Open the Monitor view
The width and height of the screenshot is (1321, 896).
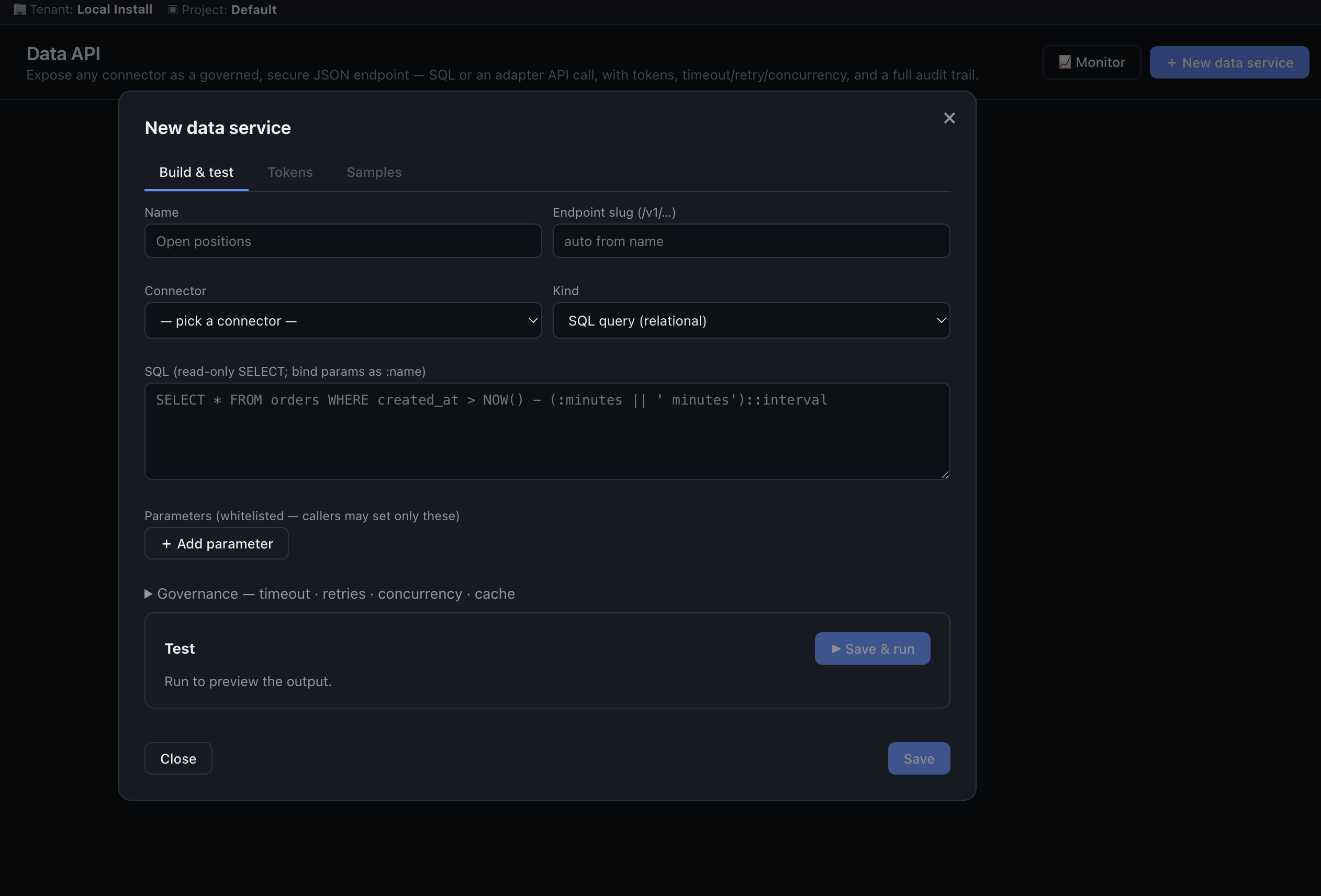coord(1091,62)
